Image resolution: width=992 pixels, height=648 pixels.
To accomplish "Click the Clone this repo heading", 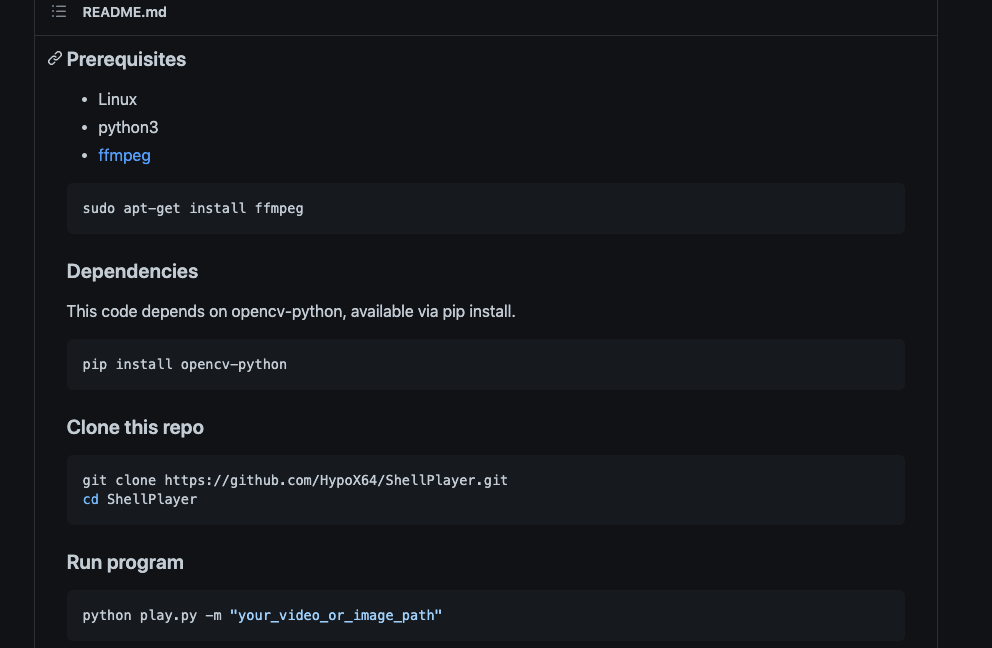I will pyautogui.click(x=135, y=427).
